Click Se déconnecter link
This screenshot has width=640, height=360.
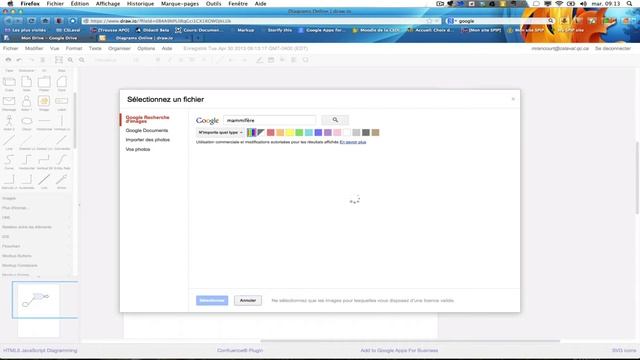pyautogui.click(x=613, y=48)
